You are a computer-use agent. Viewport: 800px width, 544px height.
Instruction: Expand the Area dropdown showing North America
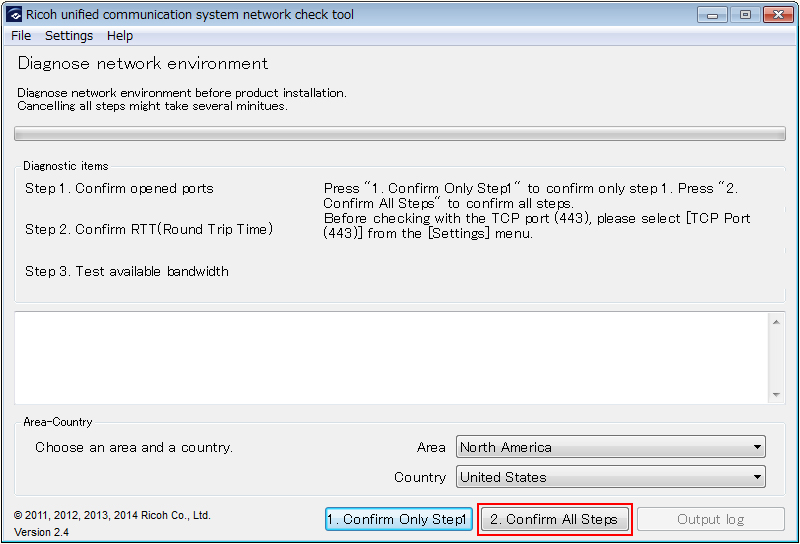click(x=610, y=447)
